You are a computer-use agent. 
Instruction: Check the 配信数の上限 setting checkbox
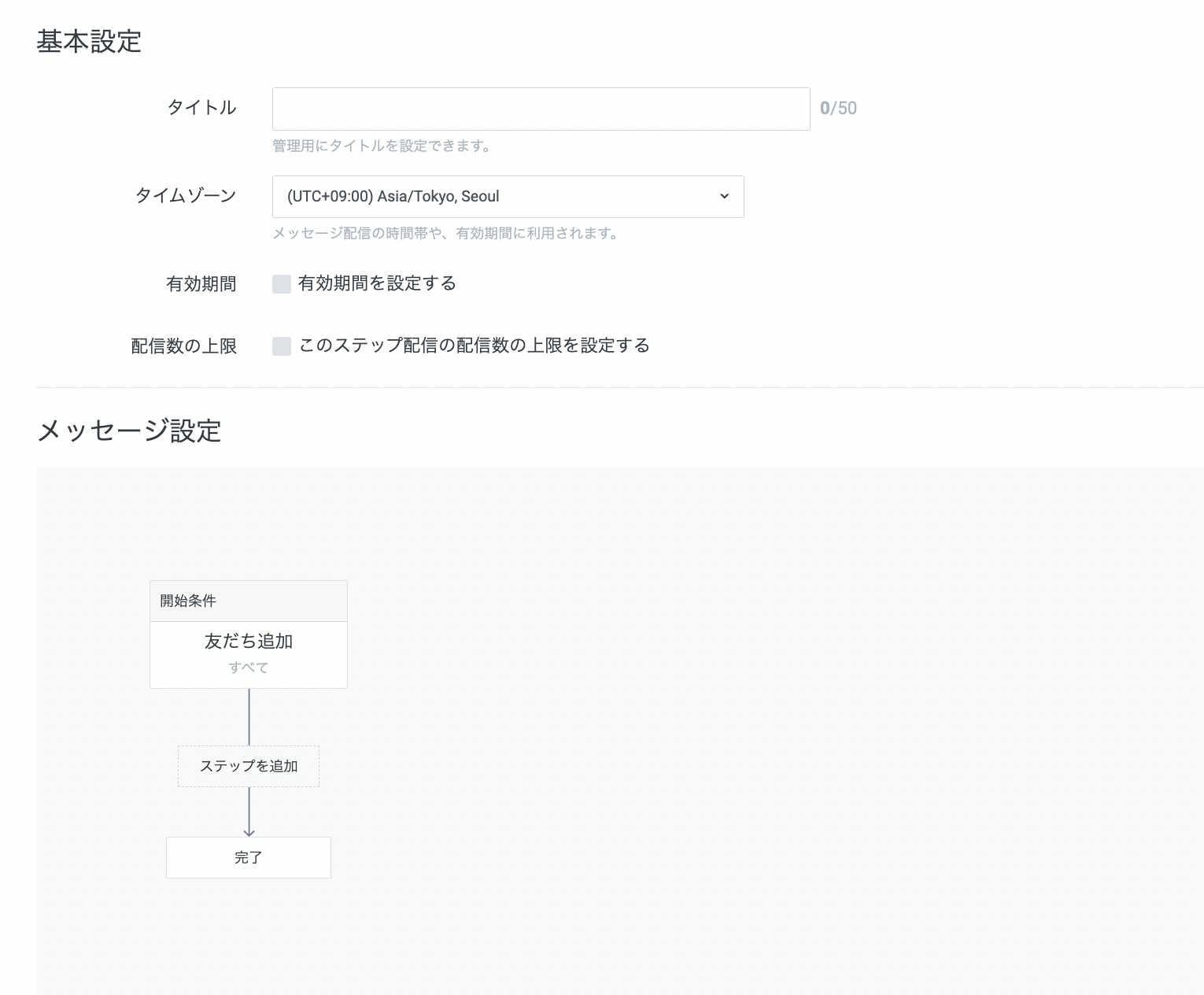point(282,346)
